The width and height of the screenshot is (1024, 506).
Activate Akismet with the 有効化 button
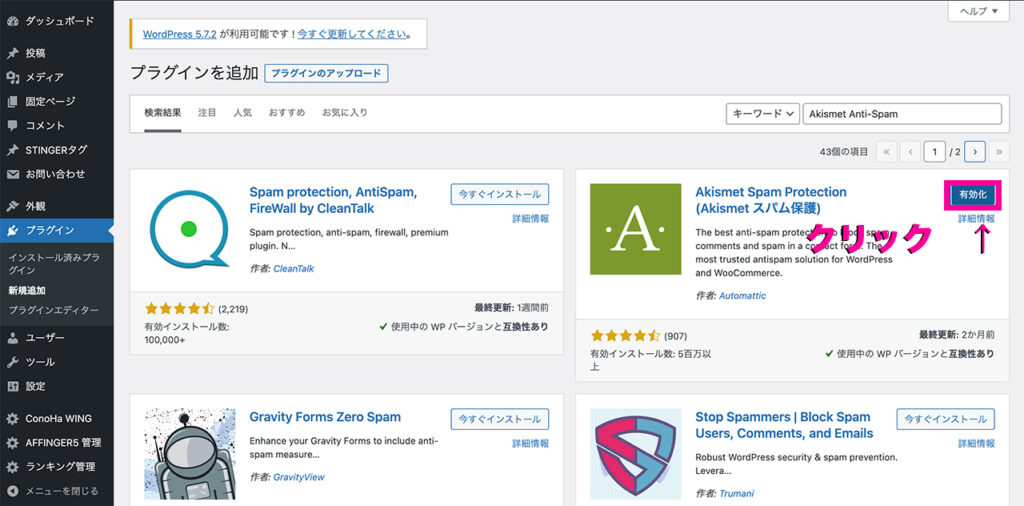coord(972,195)
